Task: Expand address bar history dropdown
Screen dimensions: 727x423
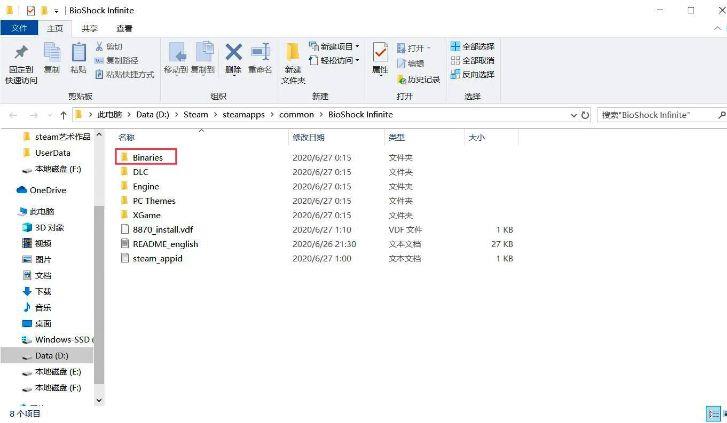Action: coord(574,115)
